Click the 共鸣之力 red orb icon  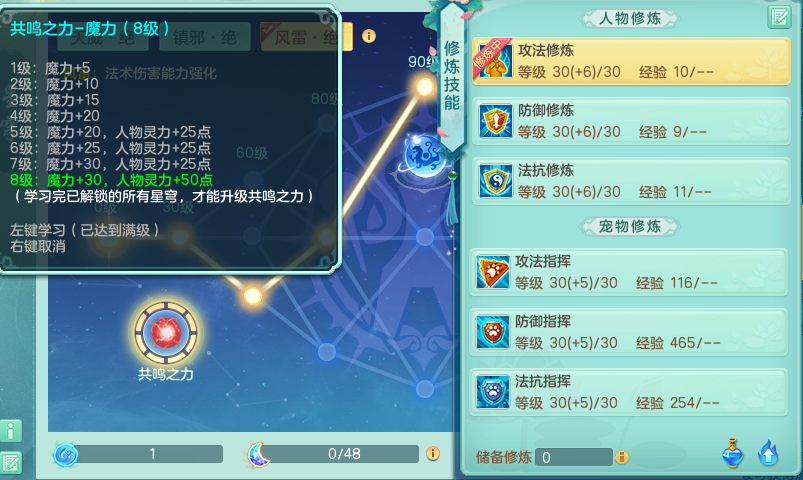[166, 333]
